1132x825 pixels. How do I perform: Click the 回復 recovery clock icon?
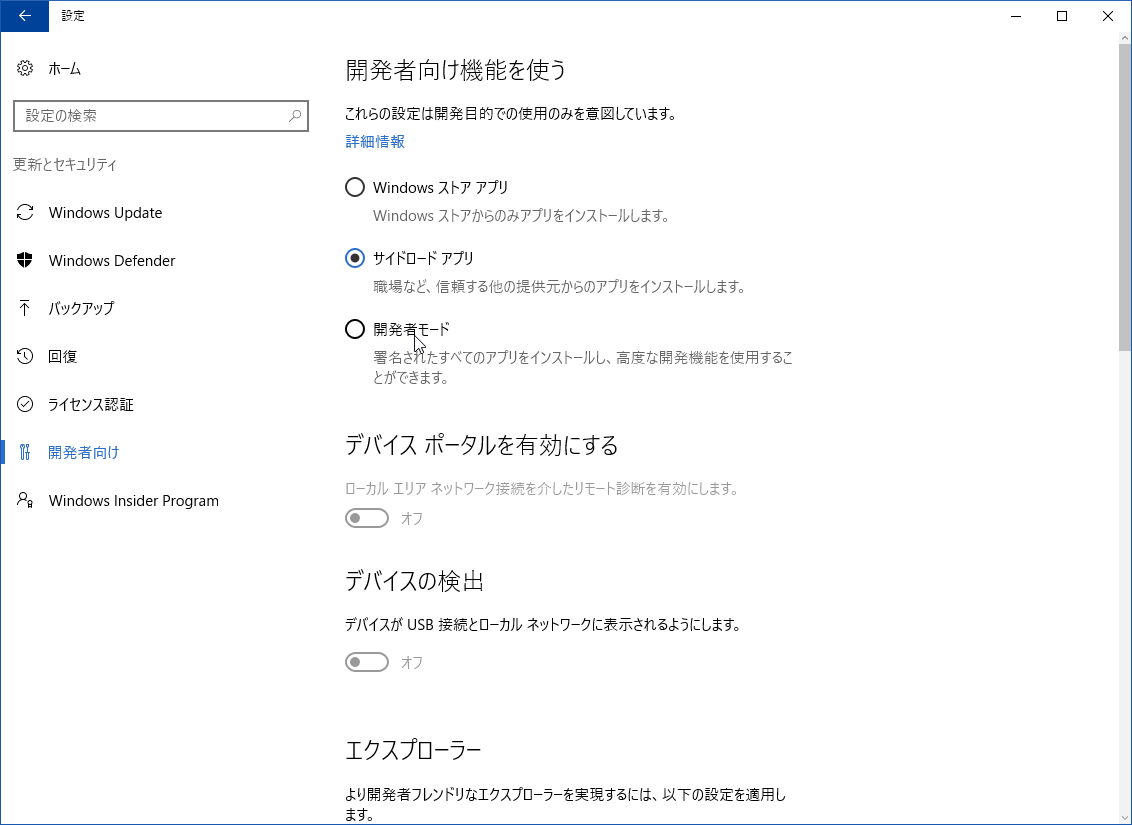coord(25,356)
